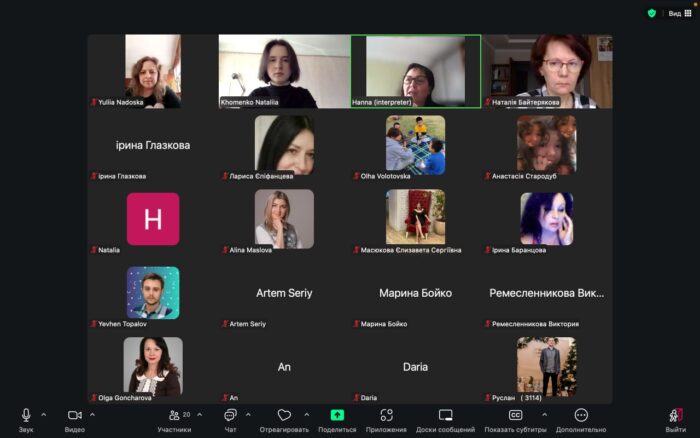Select Hanna (interpreter) video tile
Screen dimensions: 700x438
click(415, 70)
